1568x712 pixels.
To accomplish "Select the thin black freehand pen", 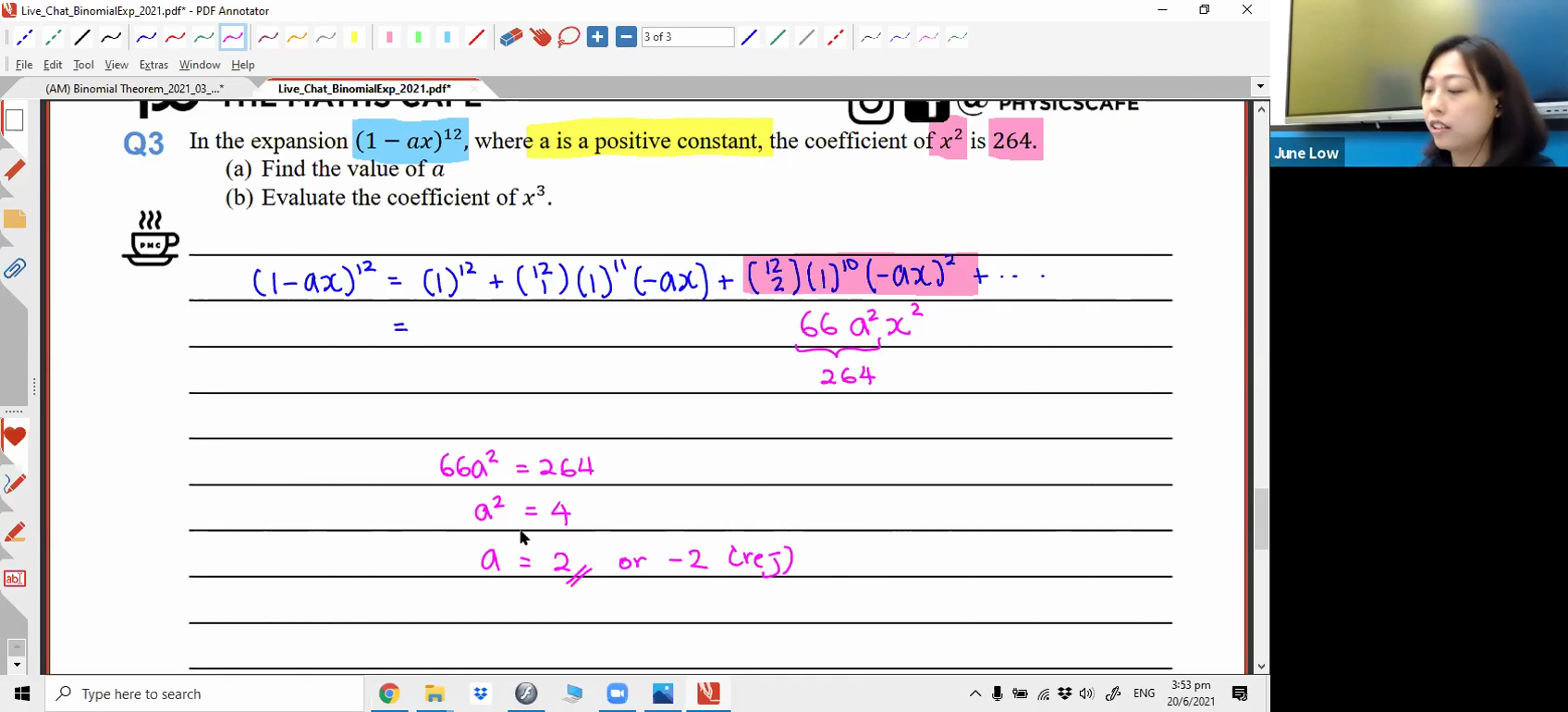I will [x=870, y=38].
